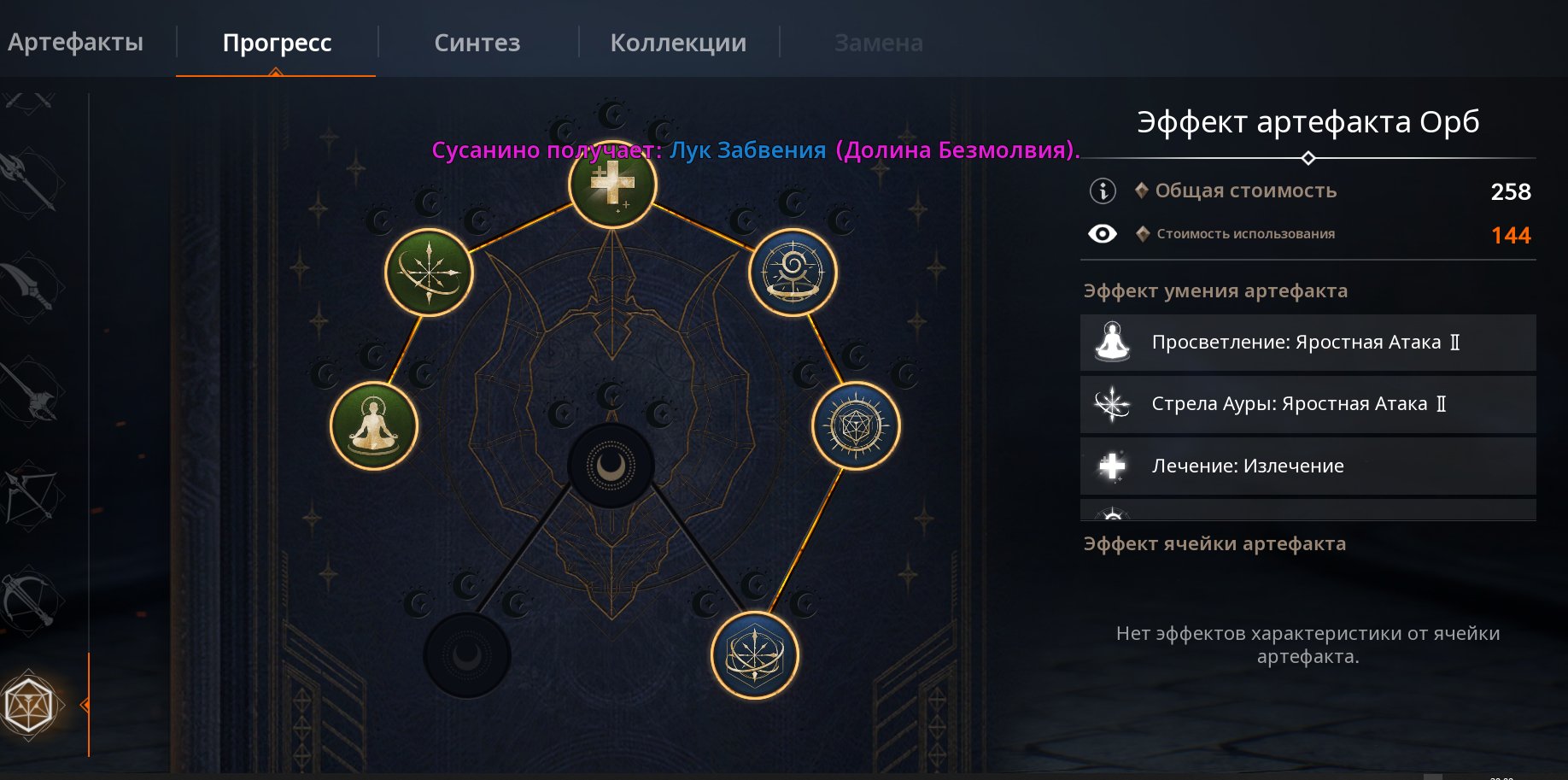Open the info icon beside Общая стоимость

click(x=1103, y=191)
